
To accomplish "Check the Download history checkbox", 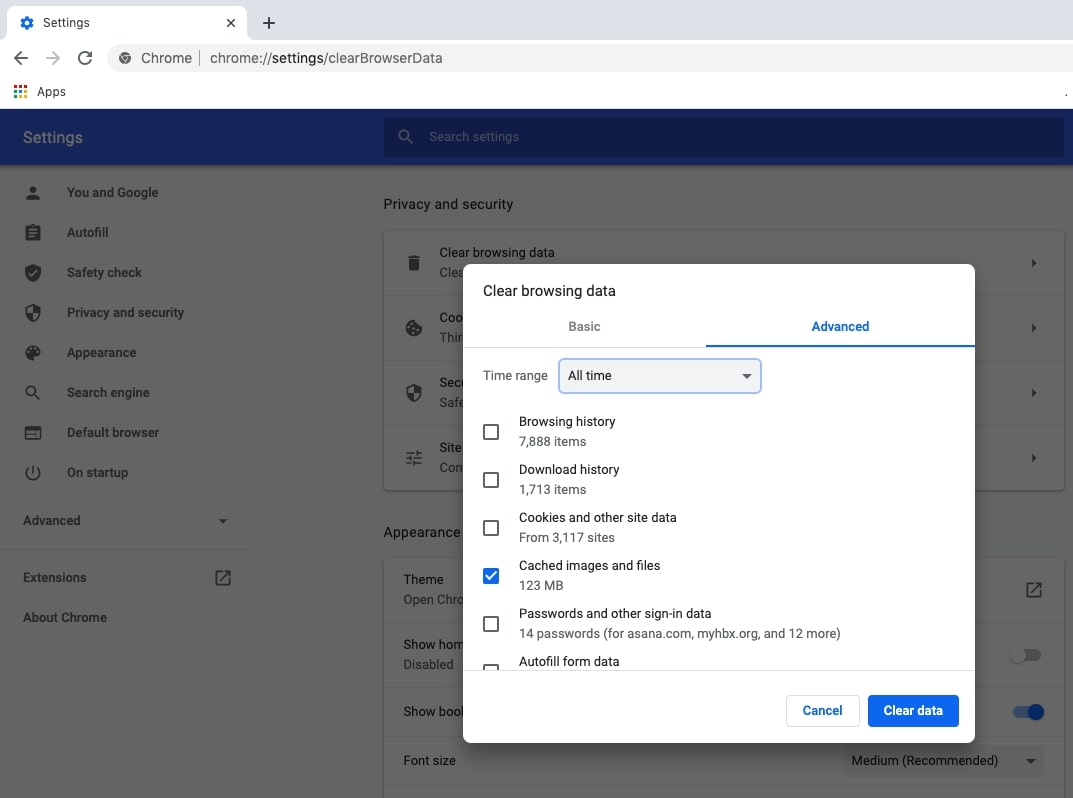I will (491, 480).
